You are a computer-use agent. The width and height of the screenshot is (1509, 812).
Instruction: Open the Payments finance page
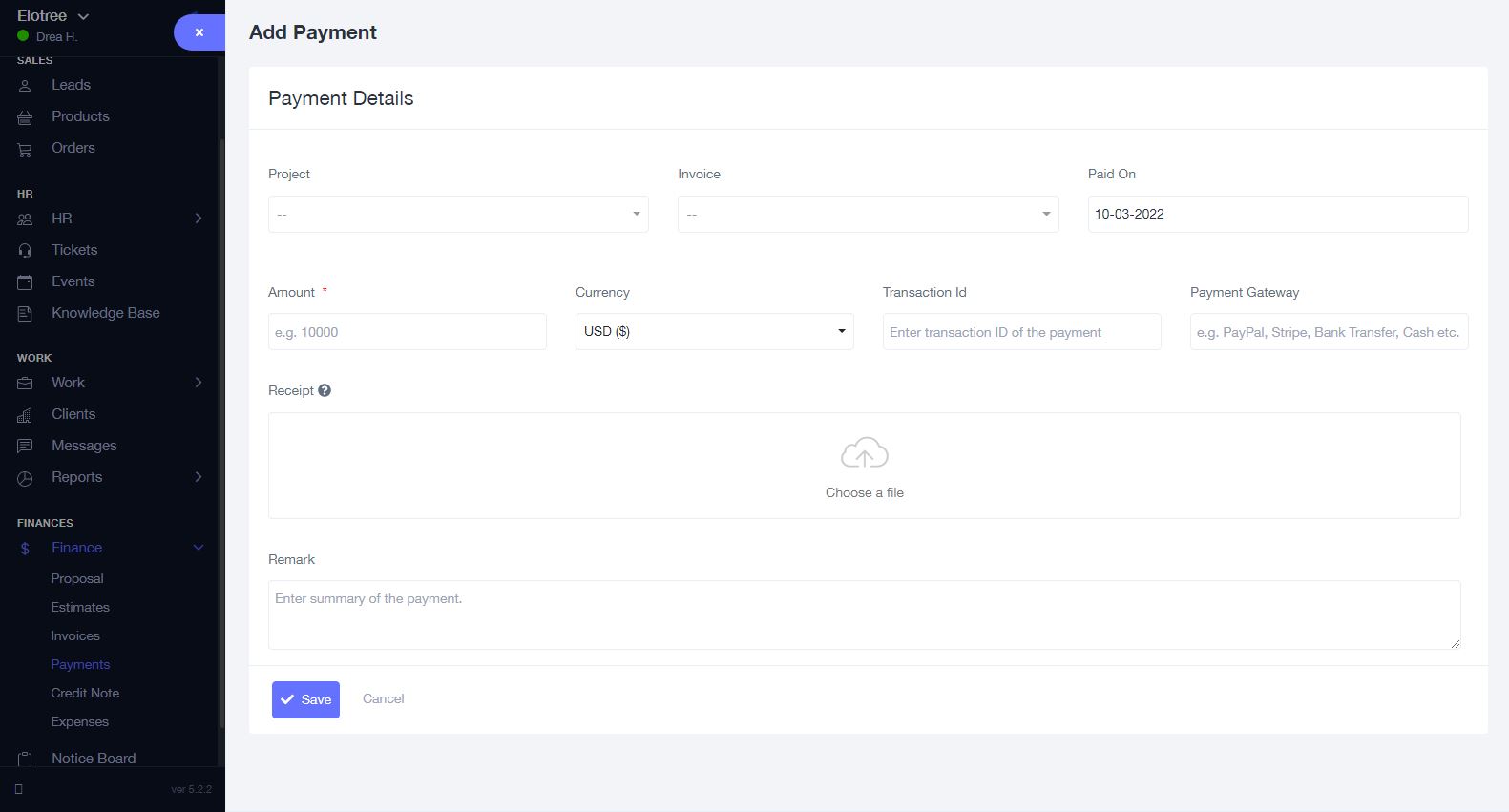[80, 664]
